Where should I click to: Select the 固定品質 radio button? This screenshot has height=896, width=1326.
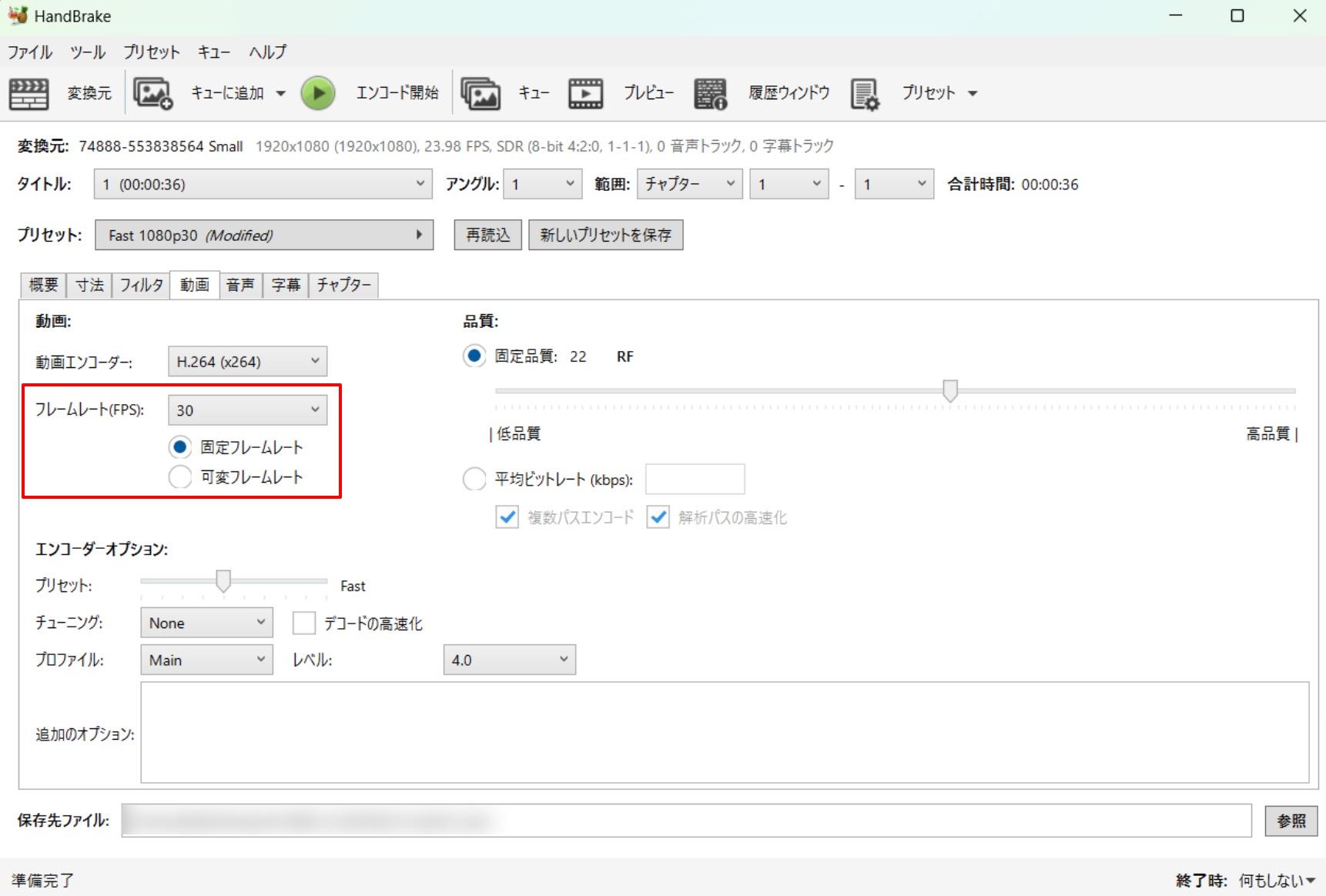474,356
